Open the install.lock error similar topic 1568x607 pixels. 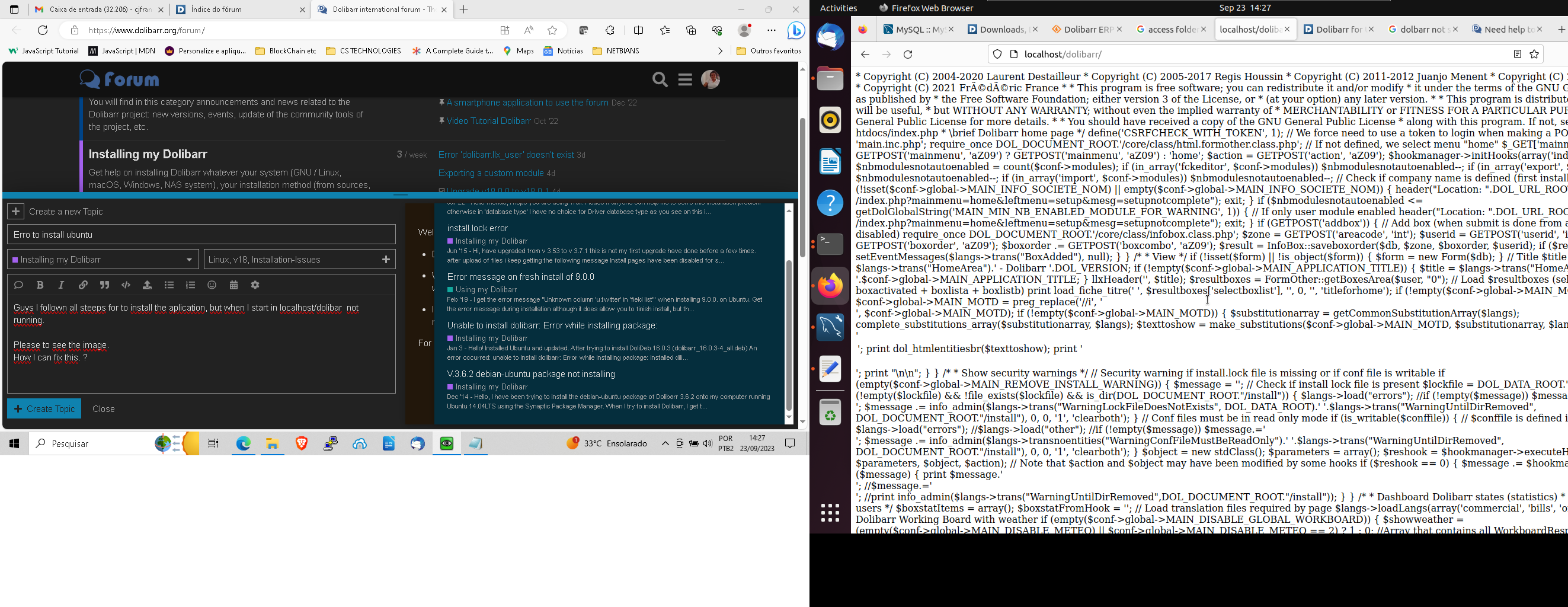pos(477,228)
